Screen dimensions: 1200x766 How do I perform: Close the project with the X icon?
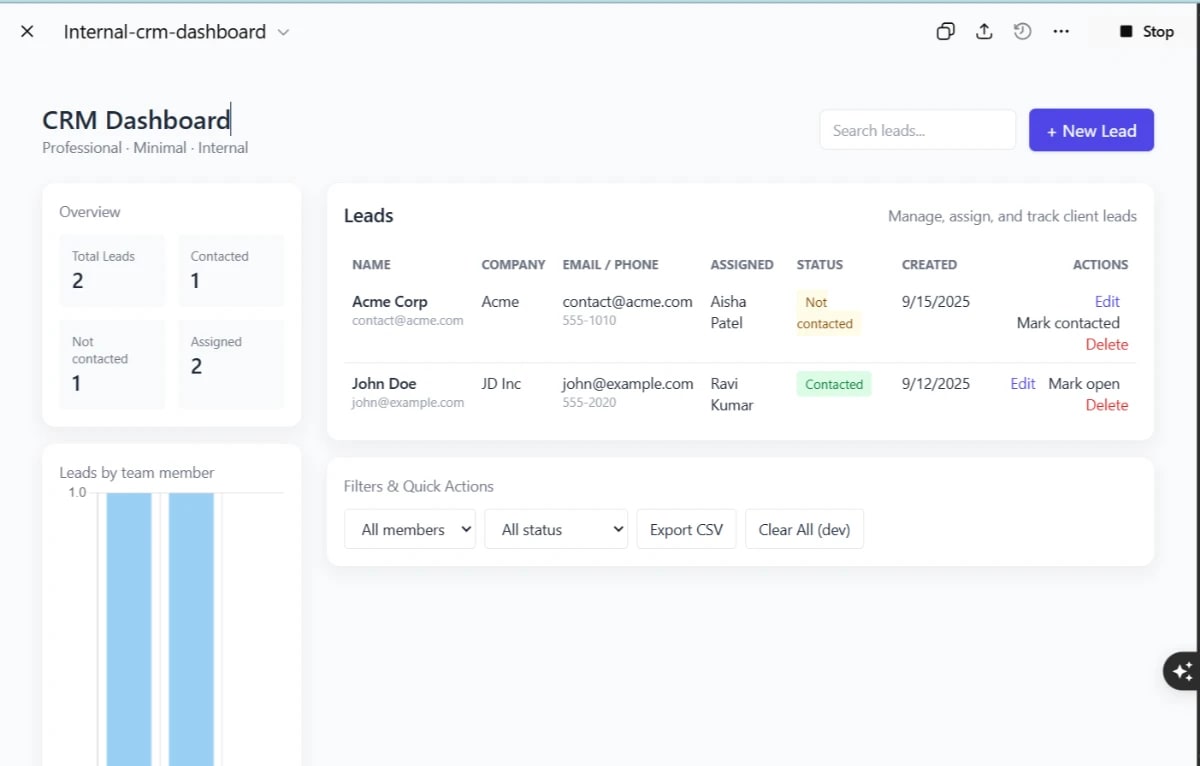27,31
